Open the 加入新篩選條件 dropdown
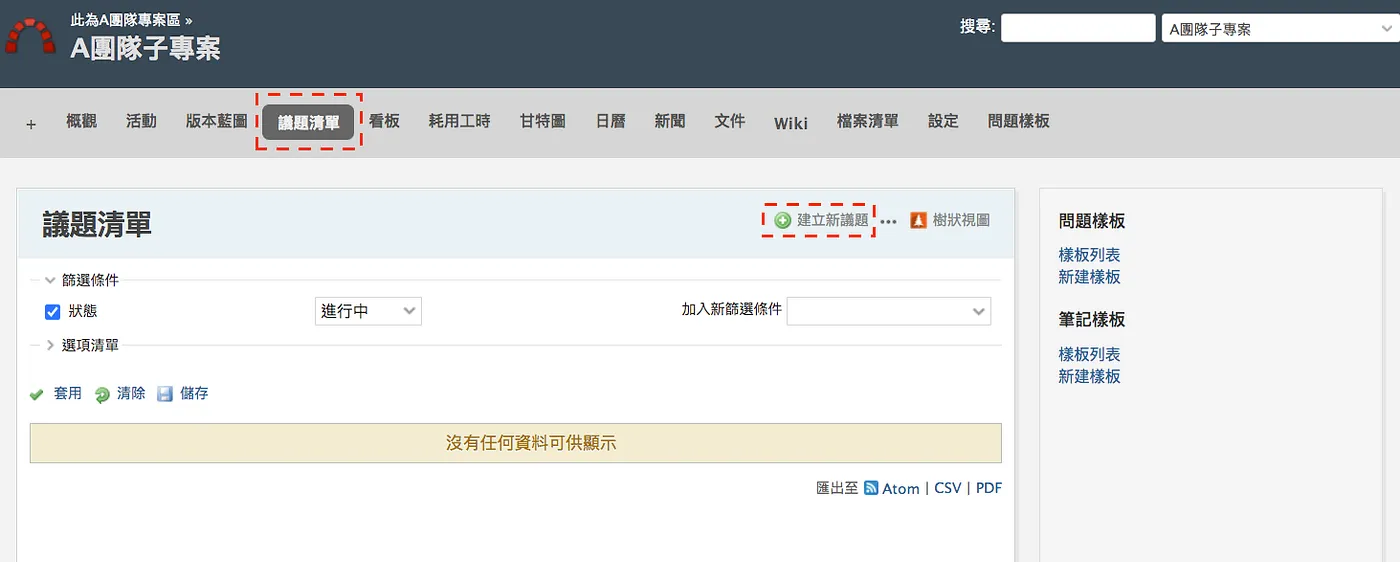 point(889,311)
